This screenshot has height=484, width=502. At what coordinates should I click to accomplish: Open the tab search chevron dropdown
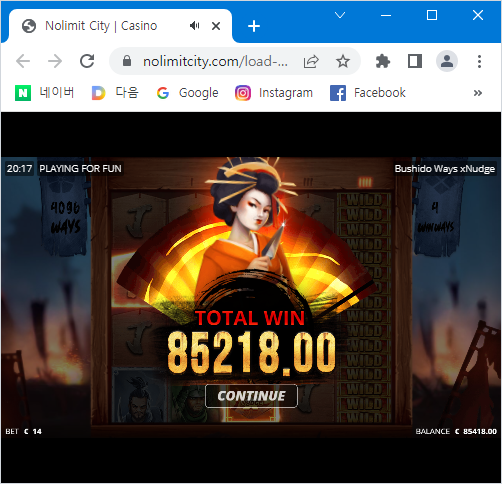point(340,15)
